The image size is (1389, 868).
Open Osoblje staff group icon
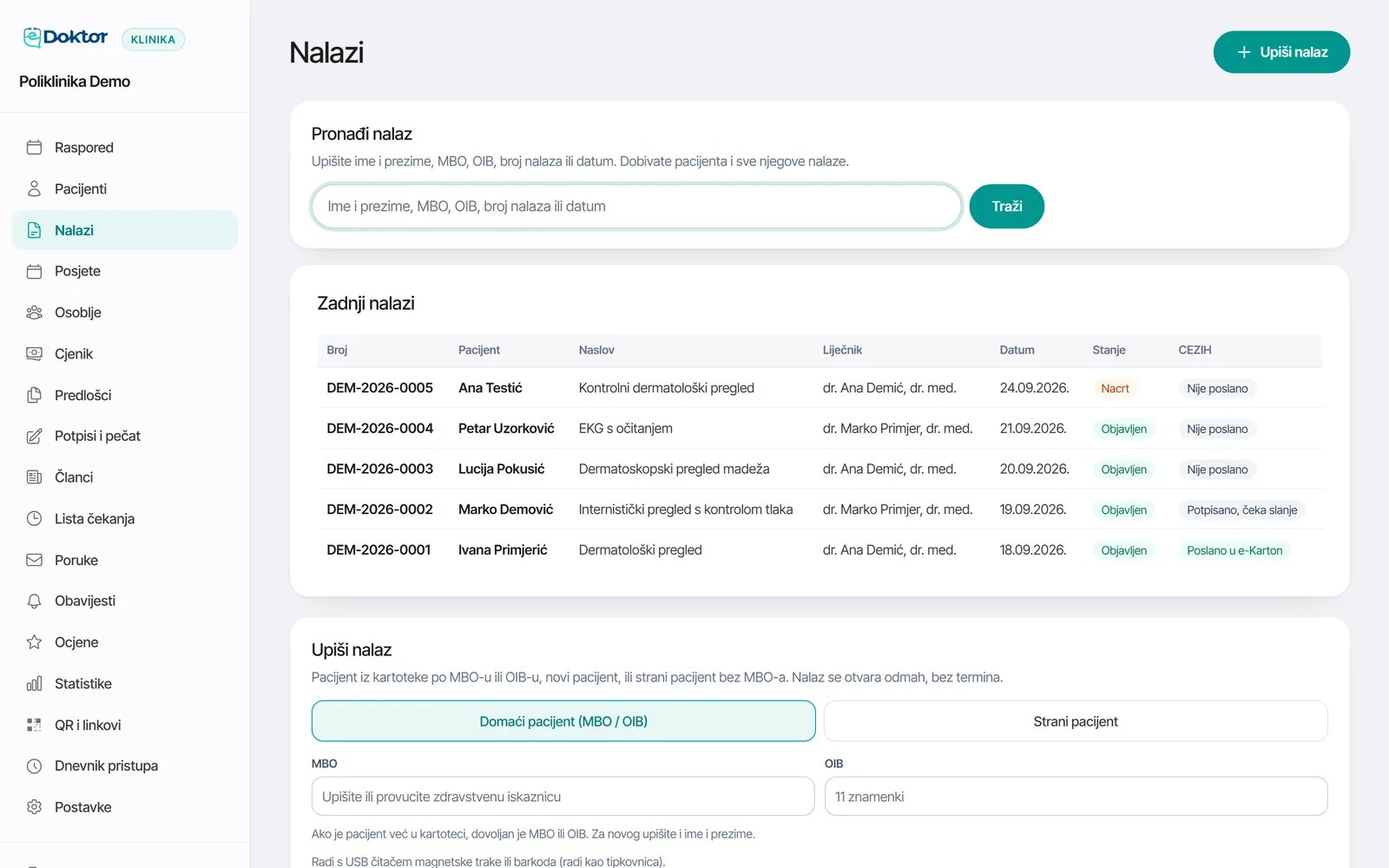(34, 312)
